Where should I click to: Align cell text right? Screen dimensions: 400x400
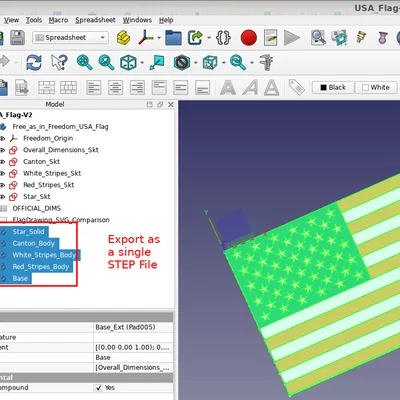tap(137, 88)
